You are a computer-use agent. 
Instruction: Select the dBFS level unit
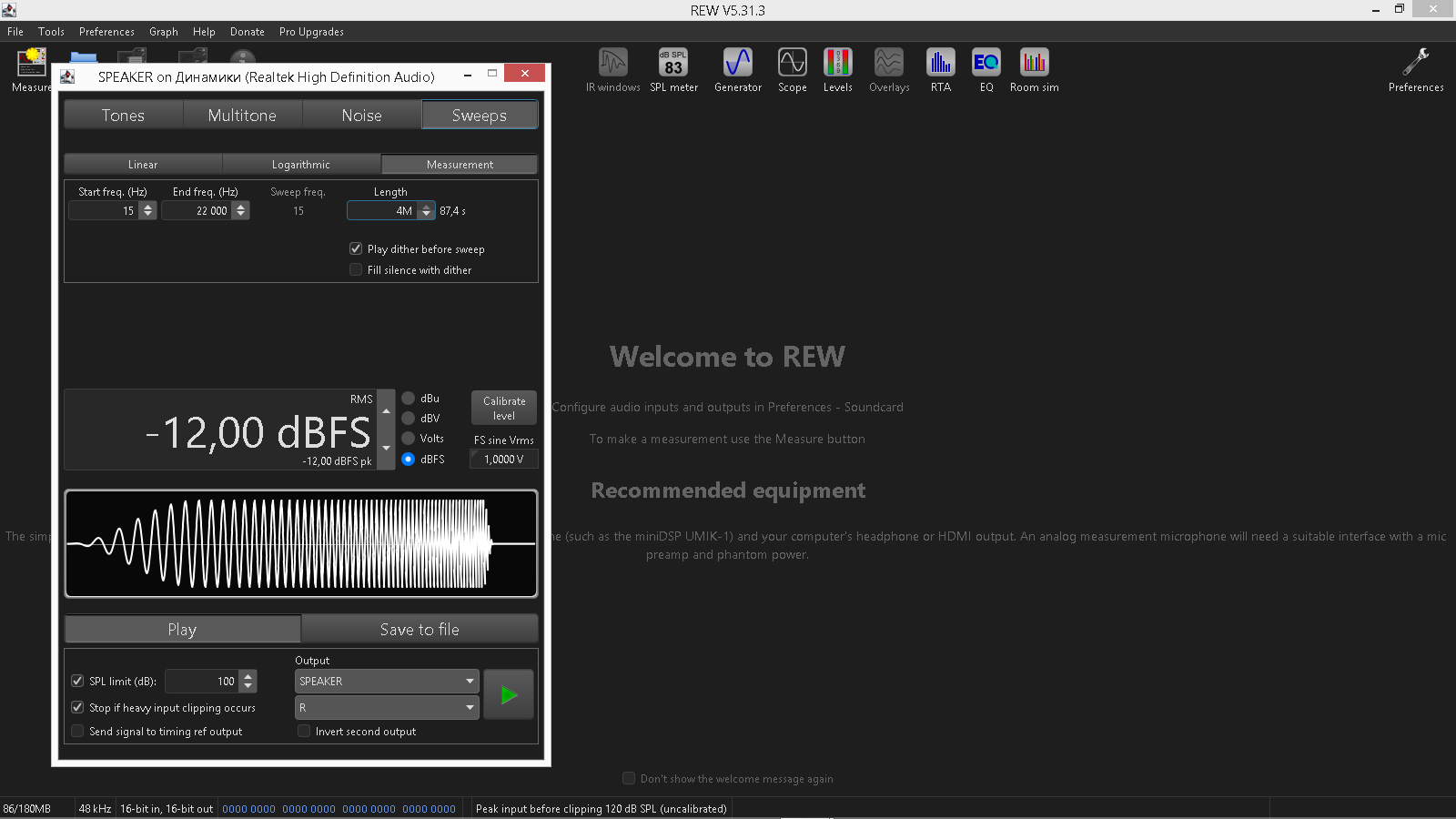(409, 459)
